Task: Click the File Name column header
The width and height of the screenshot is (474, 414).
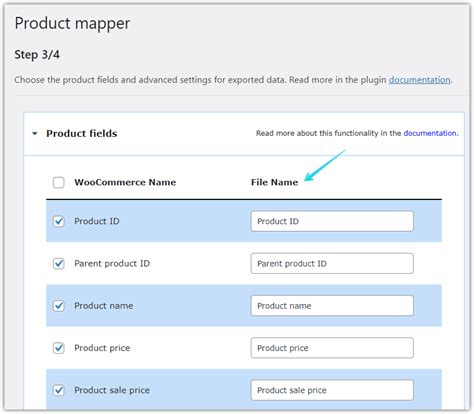Action: (x=274, y=182)
